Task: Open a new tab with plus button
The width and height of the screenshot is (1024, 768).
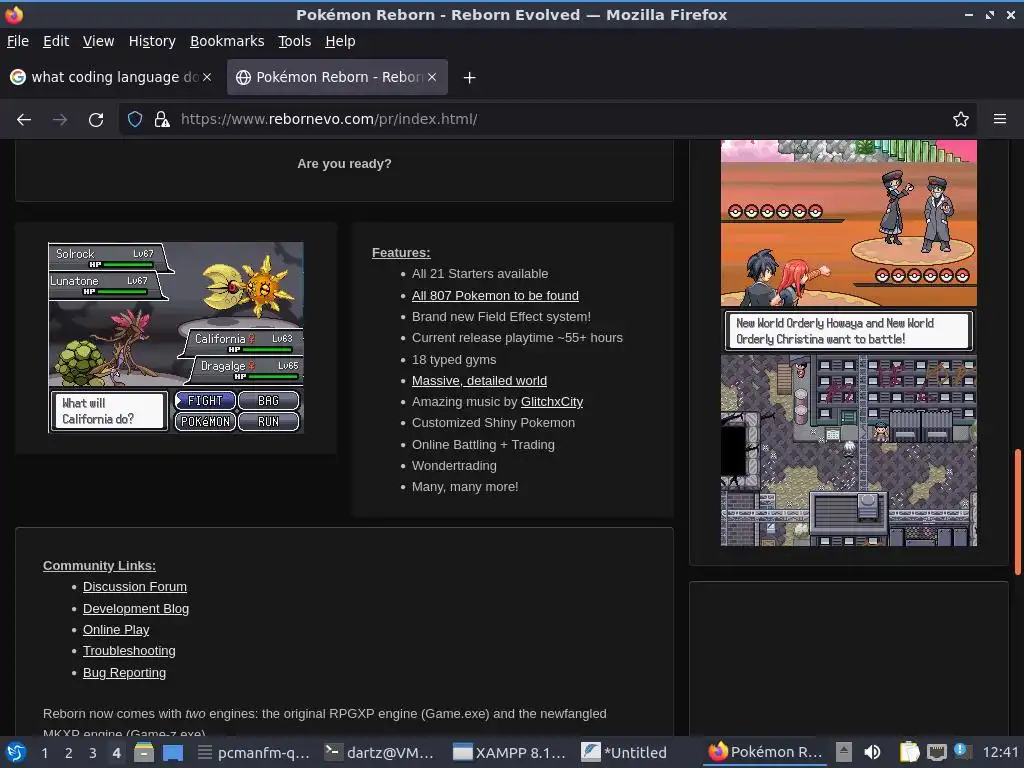Action: (x=469, y=78)
